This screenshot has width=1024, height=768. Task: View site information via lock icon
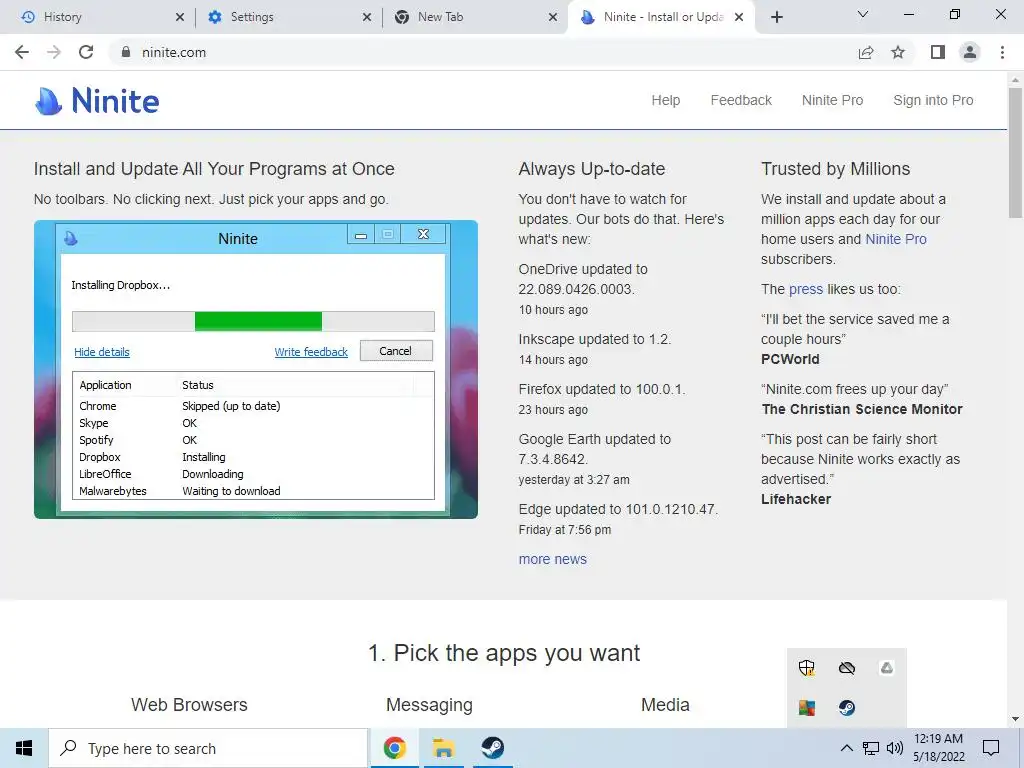point(126,52)
